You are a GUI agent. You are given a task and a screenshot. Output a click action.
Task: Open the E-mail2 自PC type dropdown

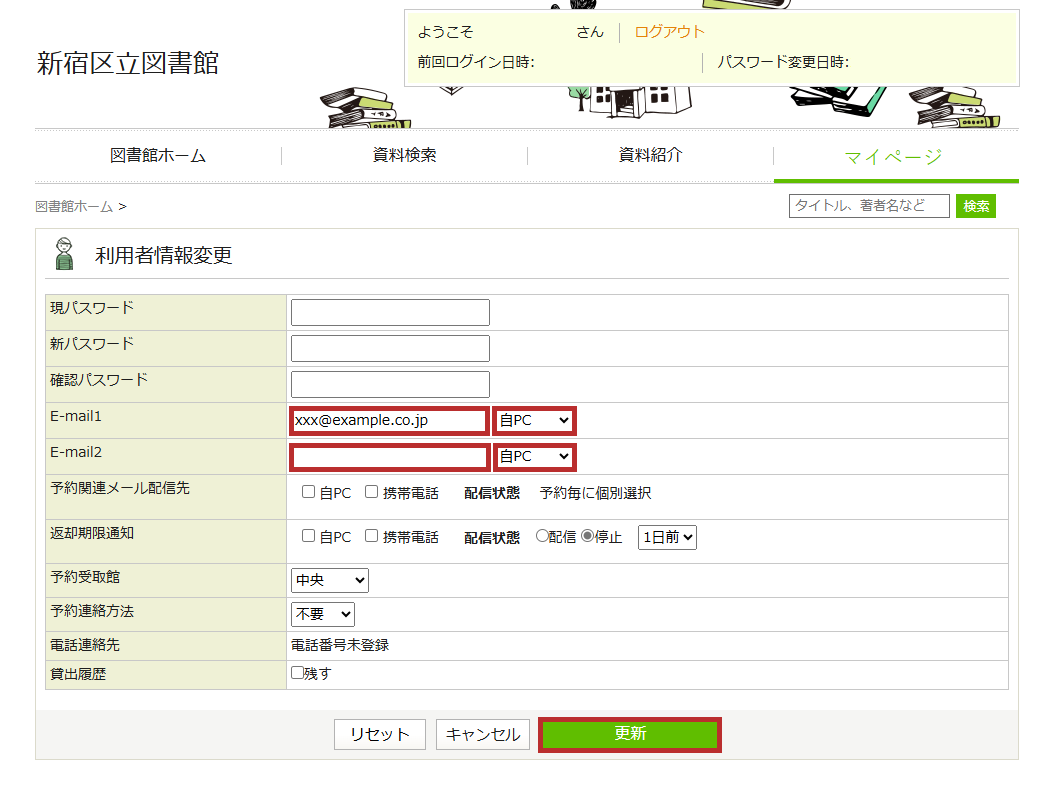point(534,457)
